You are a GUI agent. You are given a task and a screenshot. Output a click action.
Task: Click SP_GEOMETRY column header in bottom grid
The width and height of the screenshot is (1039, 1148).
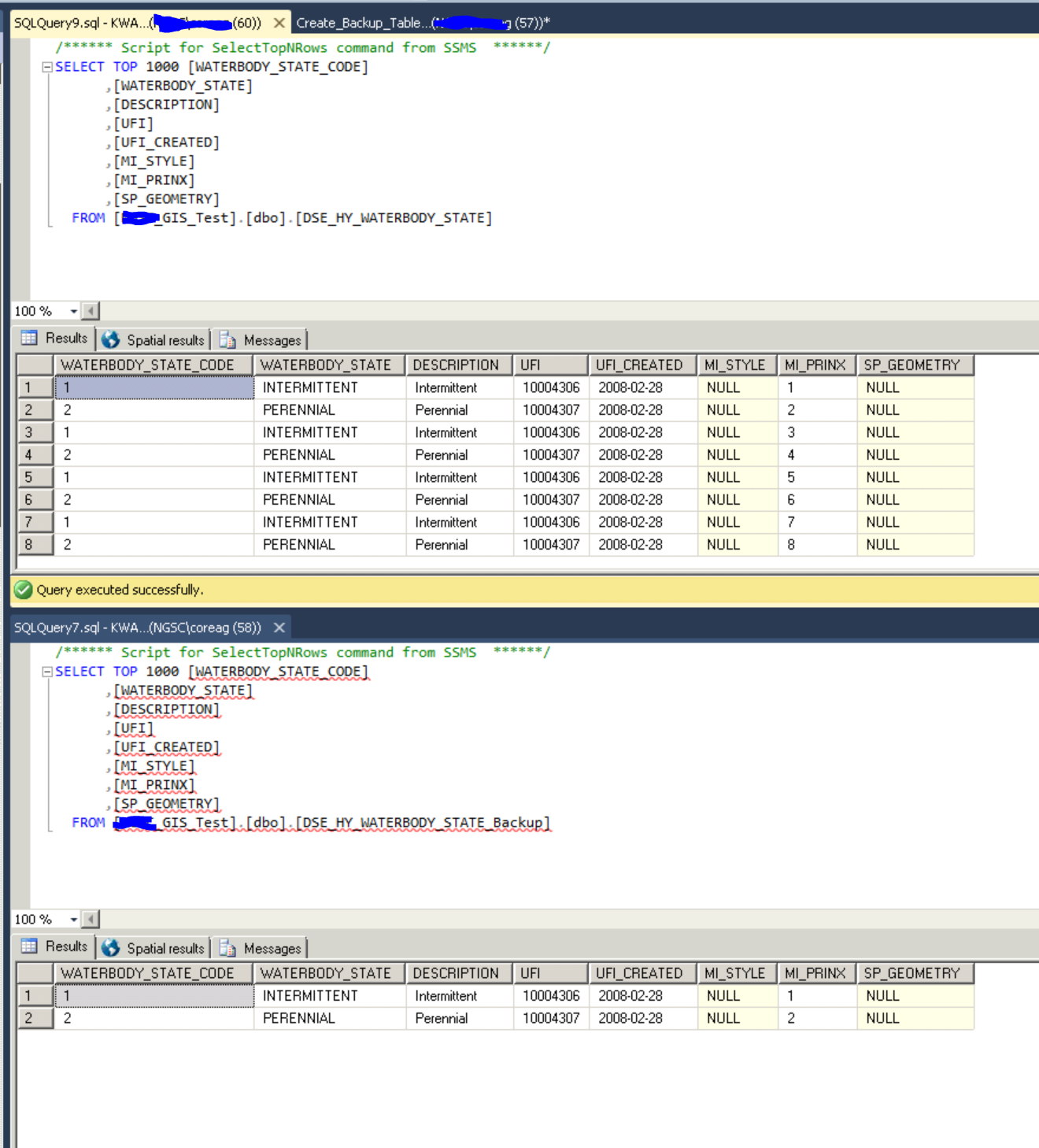coord(915,973)
